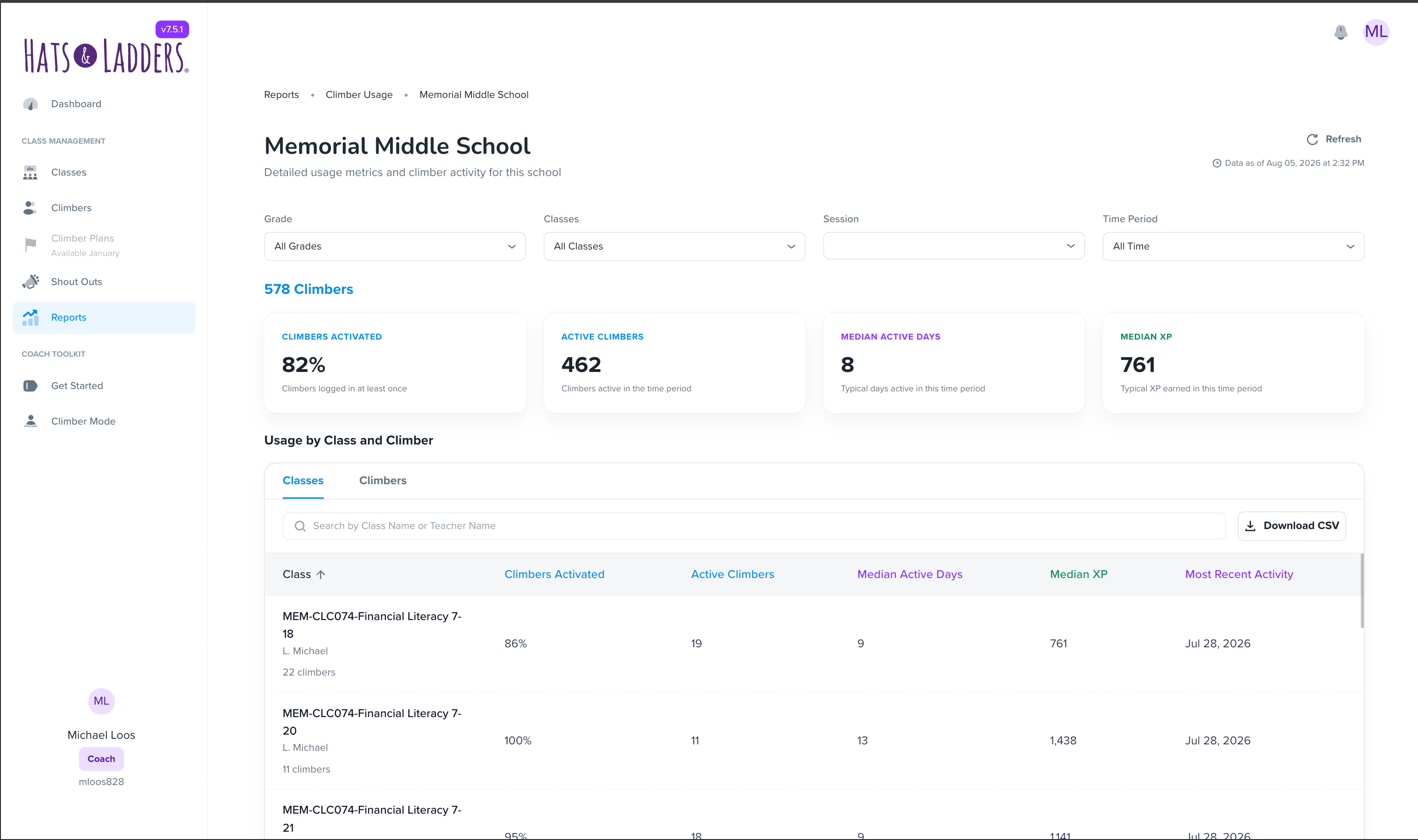Open the Classes dropdown showing All Classes

tap(674, 246)
